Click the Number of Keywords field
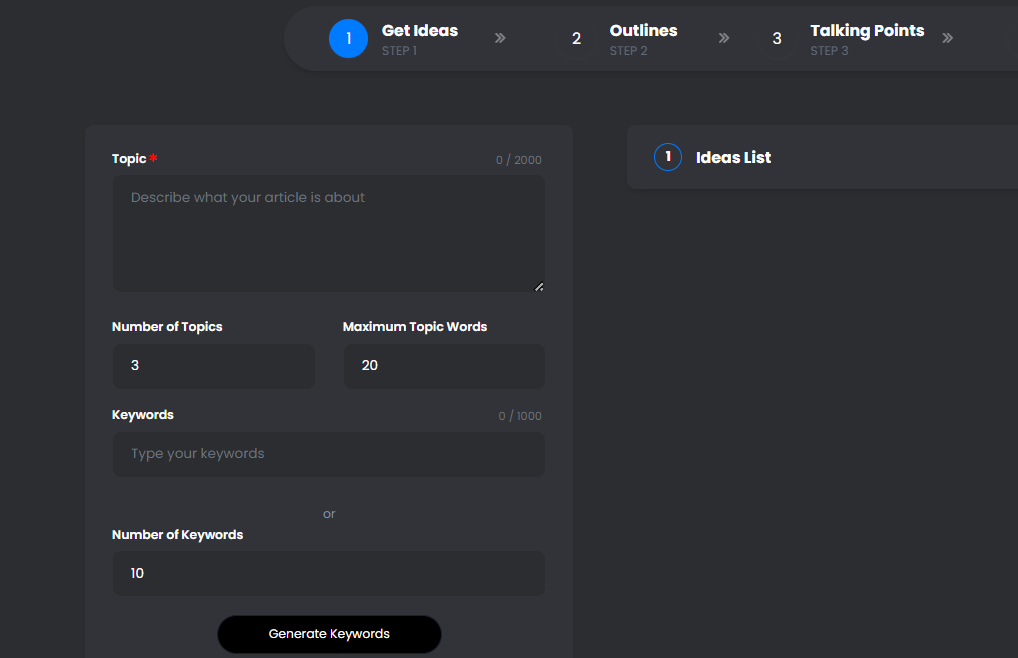Image resolution: width=1018 pixels, height=658 pixels. (328, 574)
